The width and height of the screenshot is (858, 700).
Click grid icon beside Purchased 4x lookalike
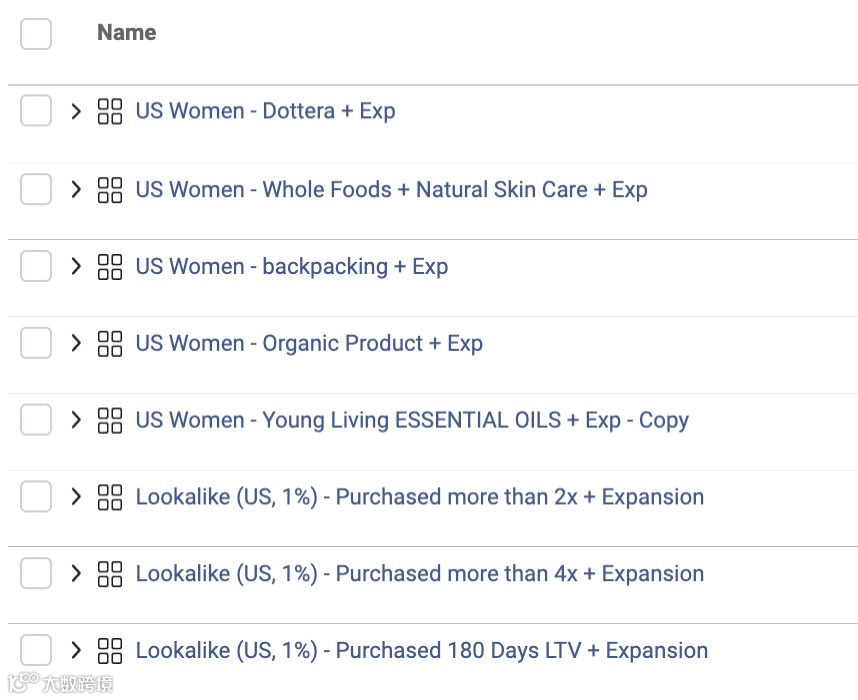tap(110, 574)
